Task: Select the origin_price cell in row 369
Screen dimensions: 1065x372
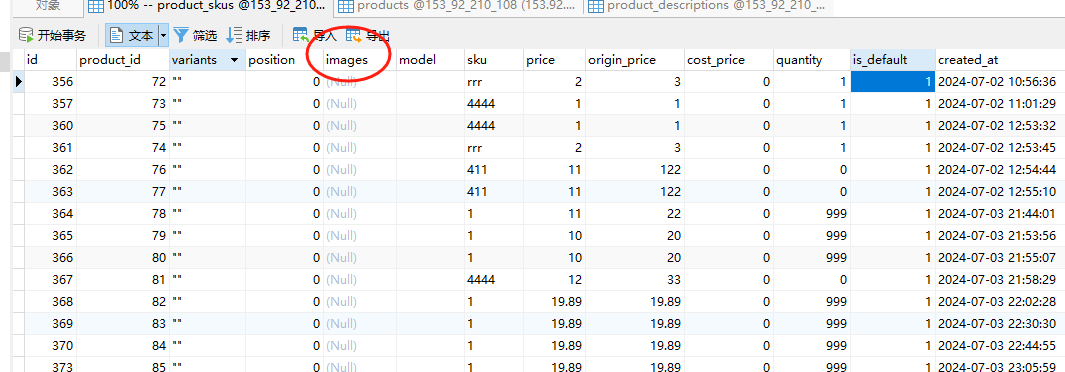Action: pyautogui.click(x=635, y=324)
